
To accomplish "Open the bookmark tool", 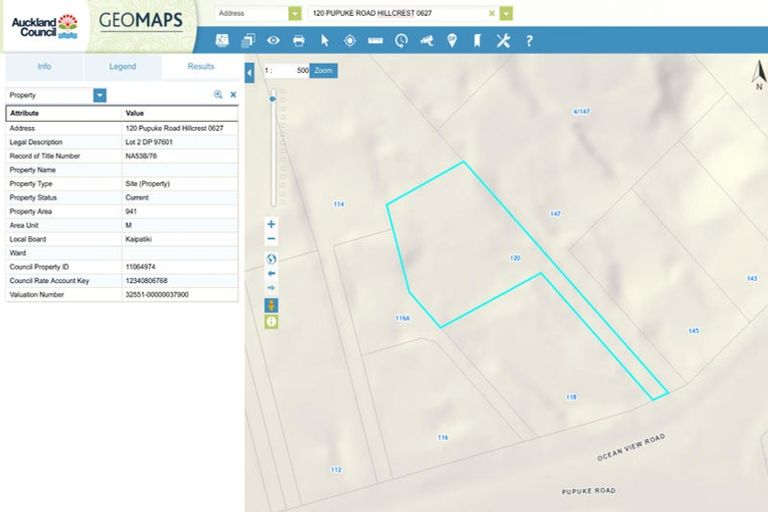I will pyautogui.click(x=477, y=40).
